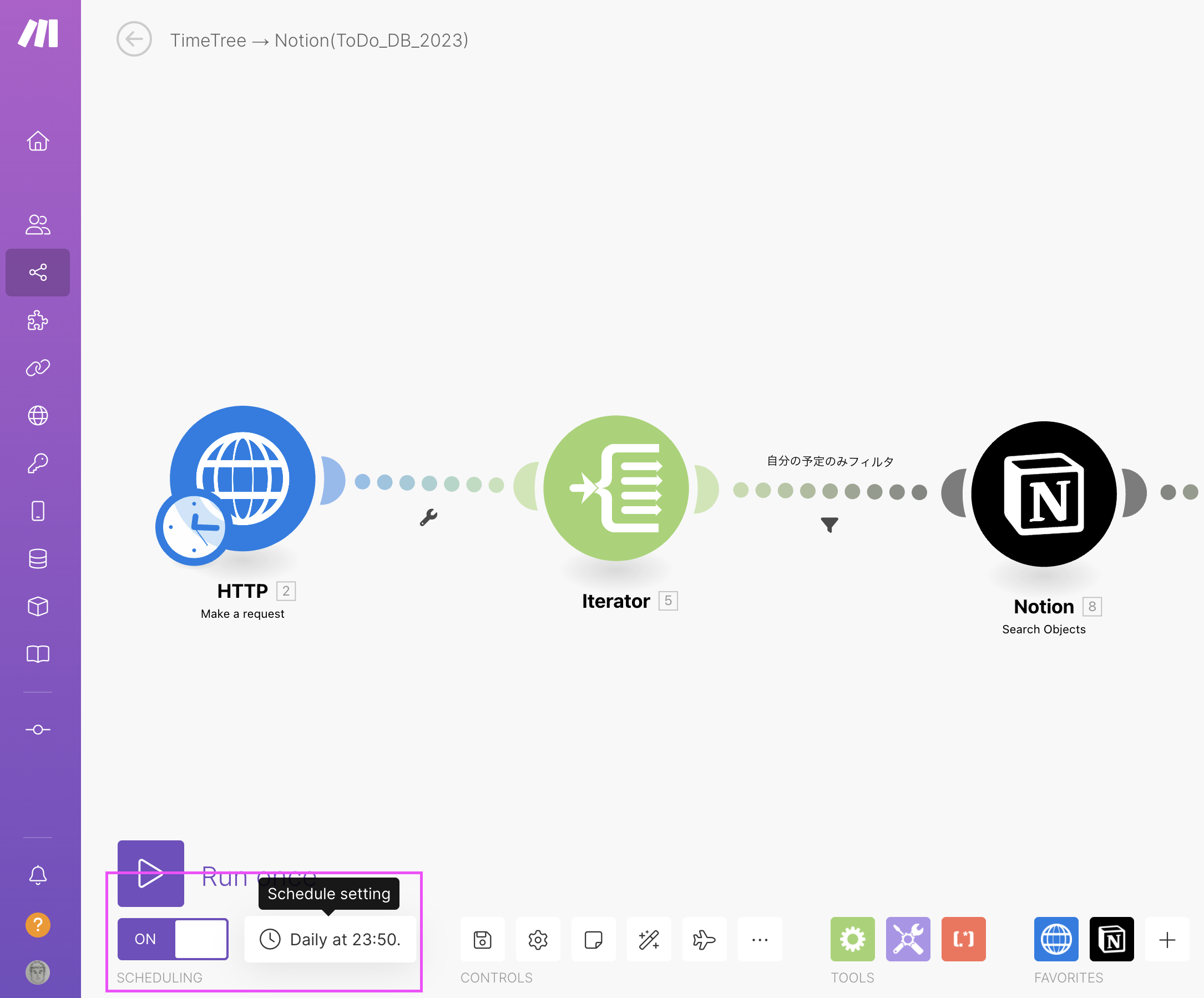The height and width of the screenshot is (998, 1204).
Task: Open Devices phone icon in the sidebar
Action: (38, 511)
